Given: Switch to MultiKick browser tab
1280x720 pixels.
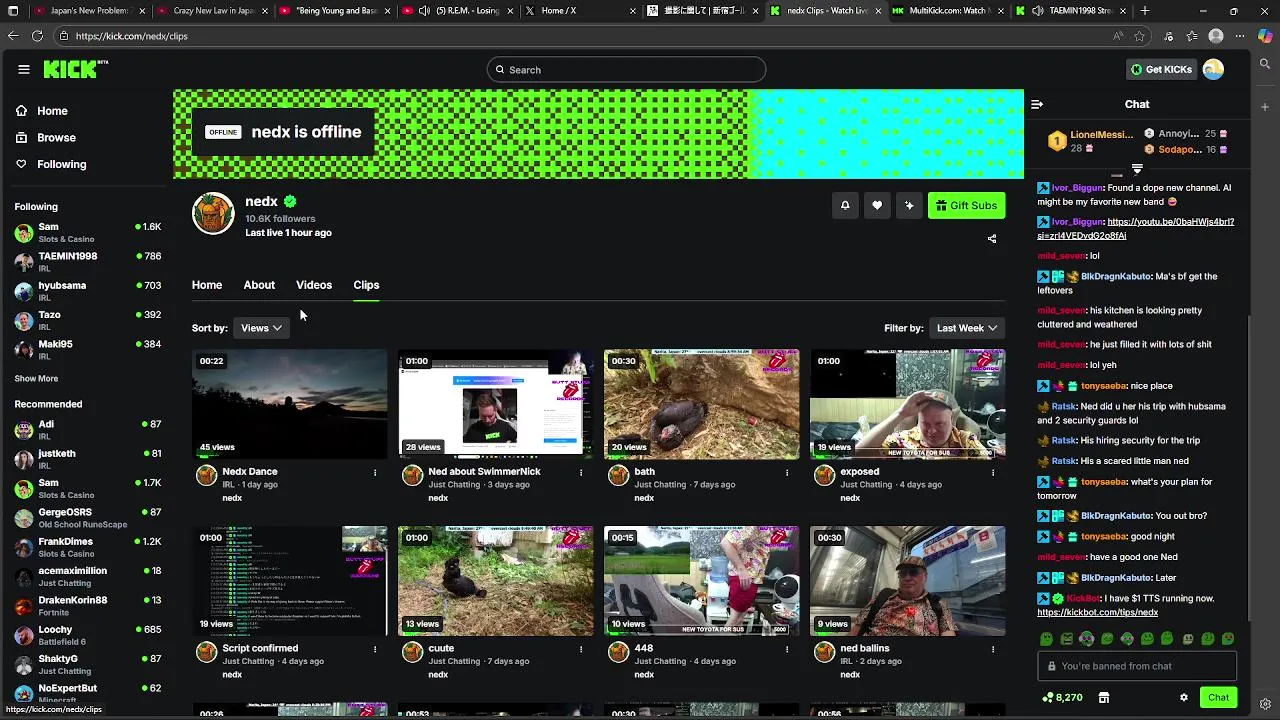Looking at the screenshot, I should coord(945,11).
